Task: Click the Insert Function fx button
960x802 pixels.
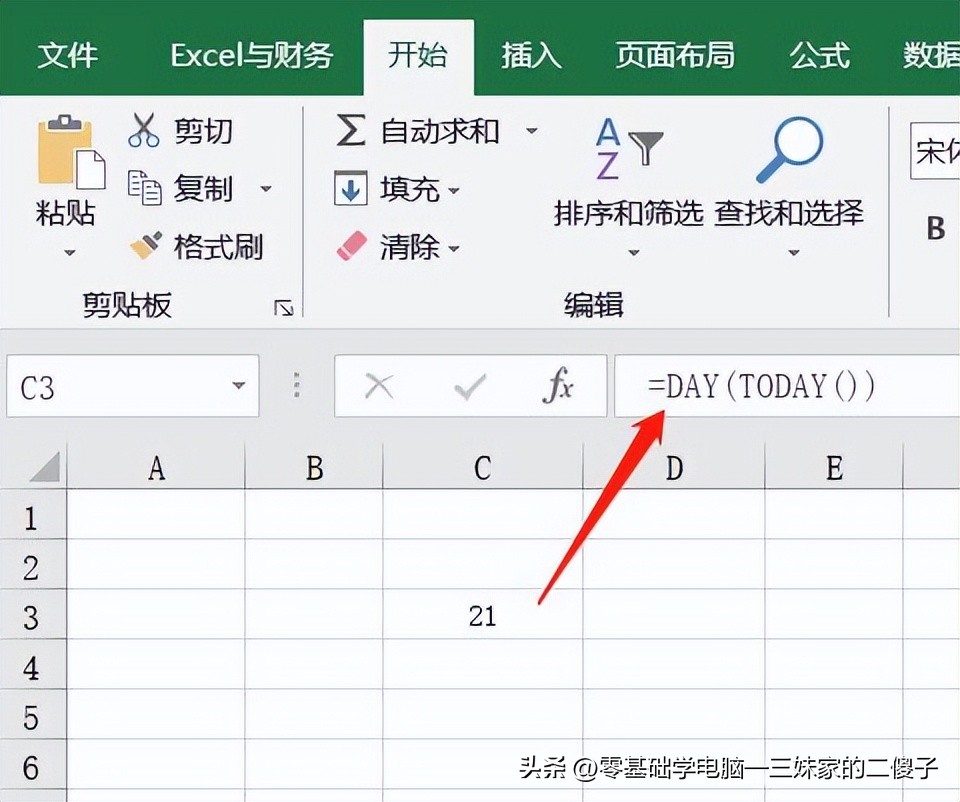Action: click(x=557, y=386)
